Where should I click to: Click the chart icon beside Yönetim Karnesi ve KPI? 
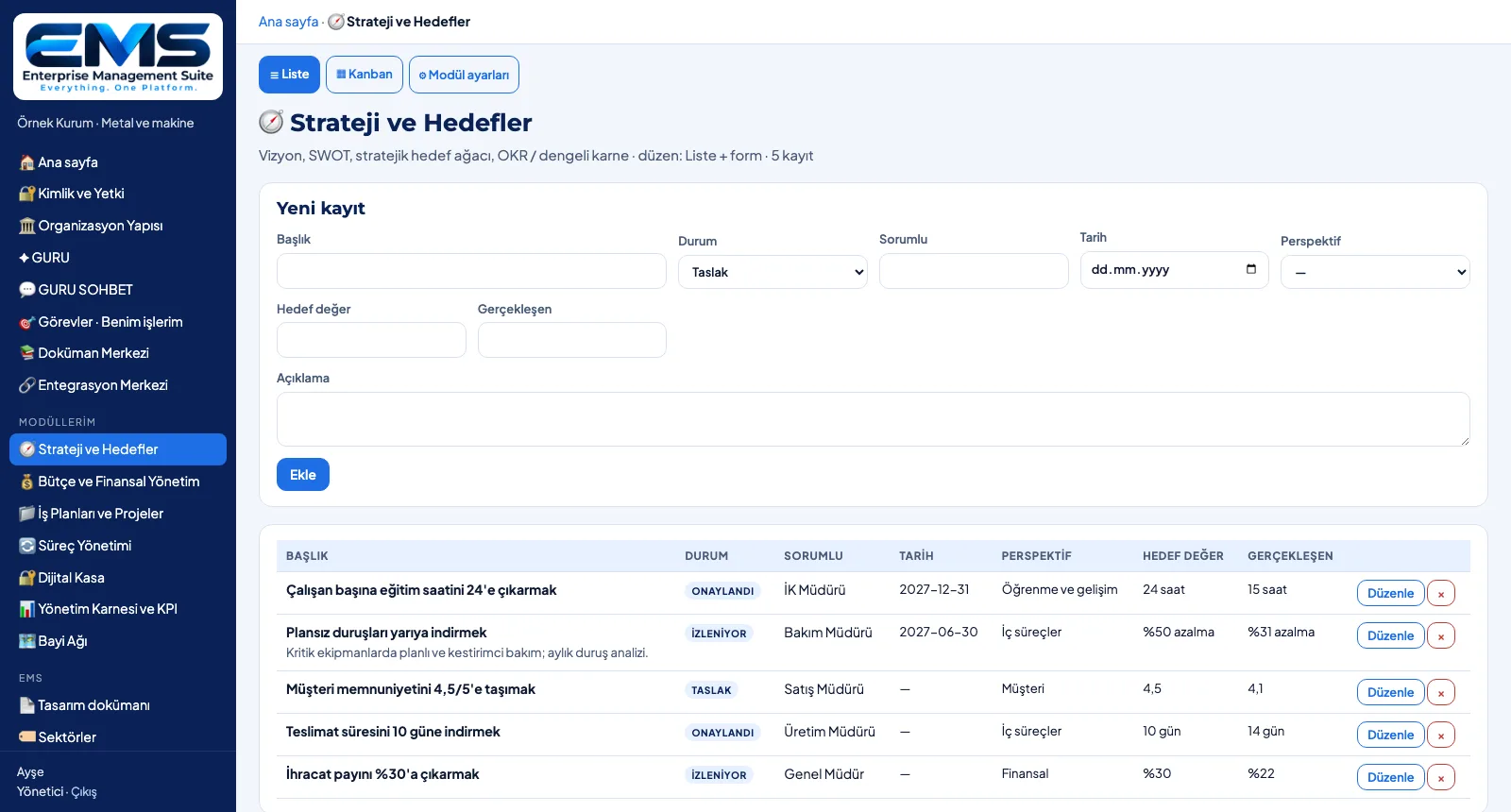click(x=27, y=609)
